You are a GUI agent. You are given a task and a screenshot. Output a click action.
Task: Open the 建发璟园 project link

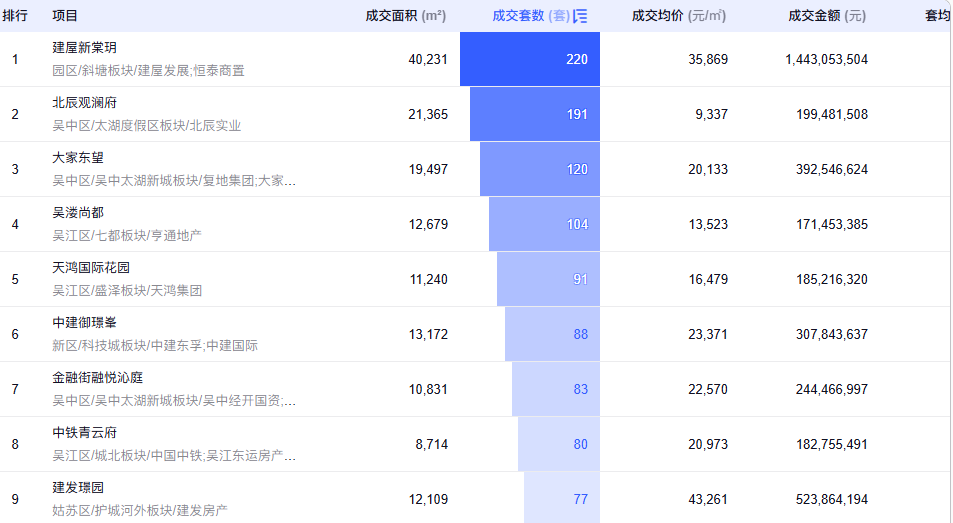pos(78,488)
